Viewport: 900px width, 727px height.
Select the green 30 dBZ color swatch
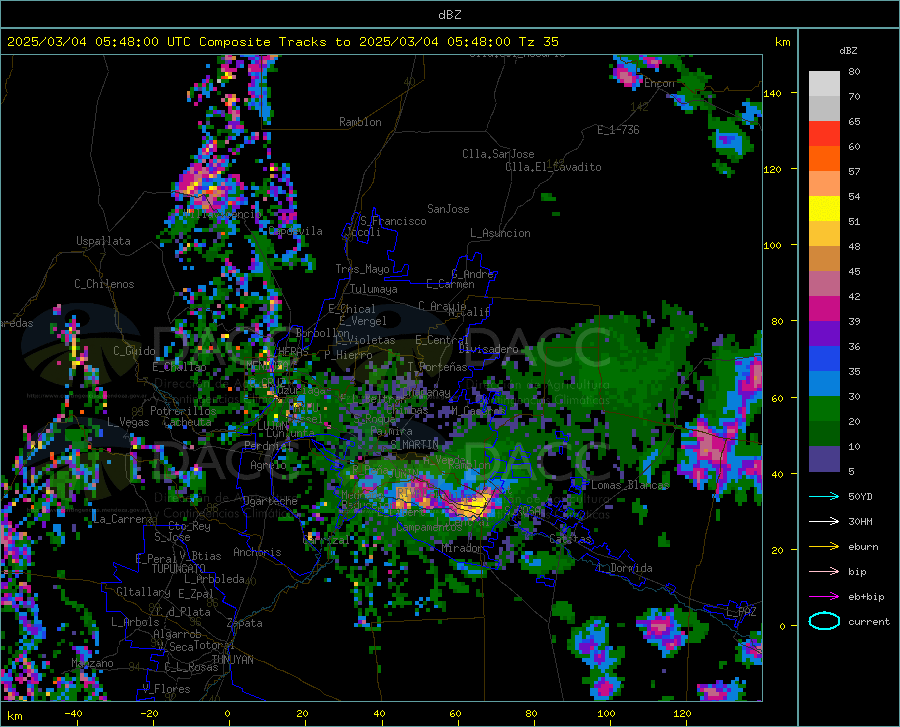[x=824, y=409]
